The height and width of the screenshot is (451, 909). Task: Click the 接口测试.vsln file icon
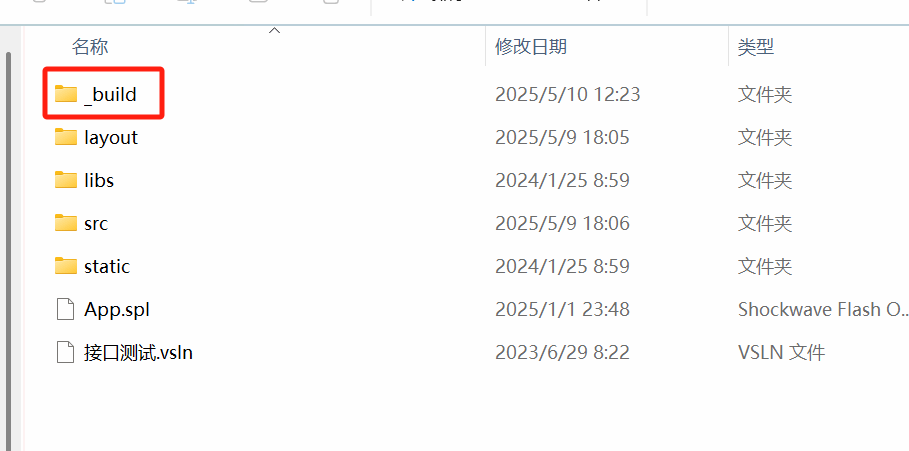(66, 352)
